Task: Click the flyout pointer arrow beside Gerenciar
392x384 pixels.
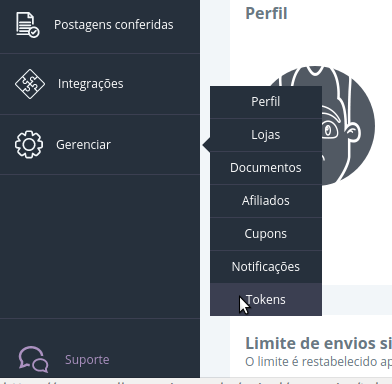Action: click(x=206, y=145)
